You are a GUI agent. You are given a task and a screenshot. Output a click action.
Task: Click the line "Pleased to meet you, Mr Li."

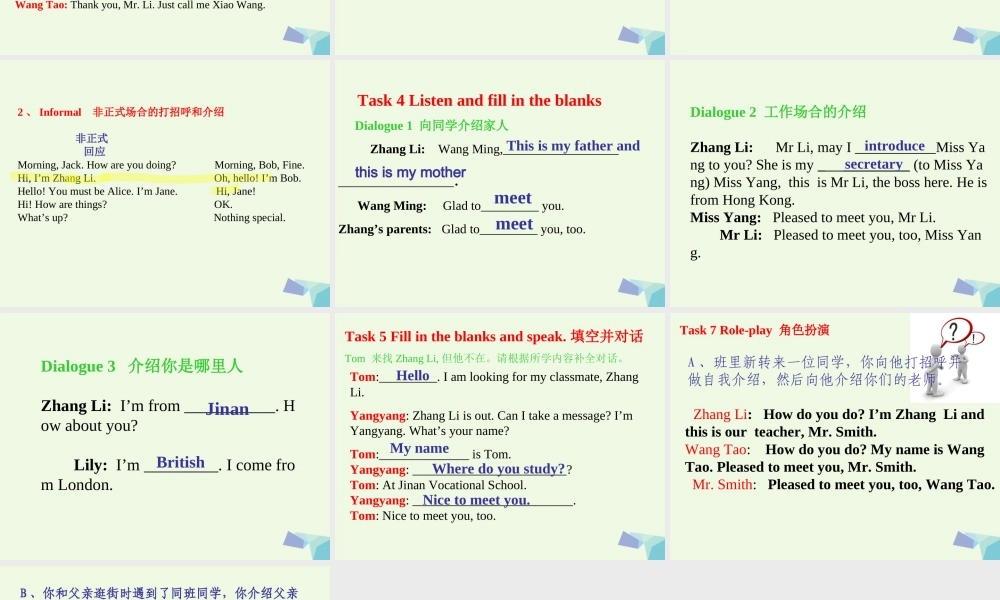(x=854, y=217)
